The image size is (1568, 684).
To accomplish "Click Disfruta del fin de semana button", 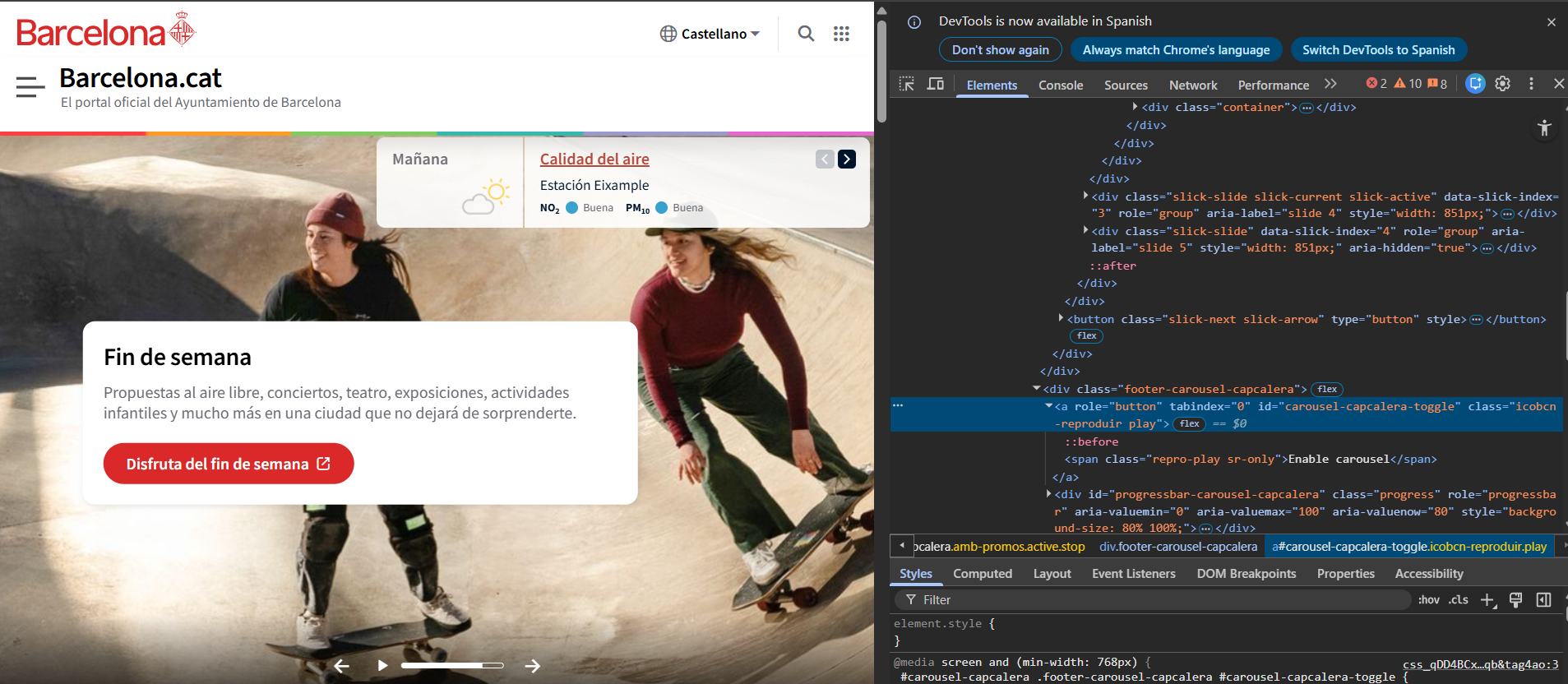I will [229, 464].
